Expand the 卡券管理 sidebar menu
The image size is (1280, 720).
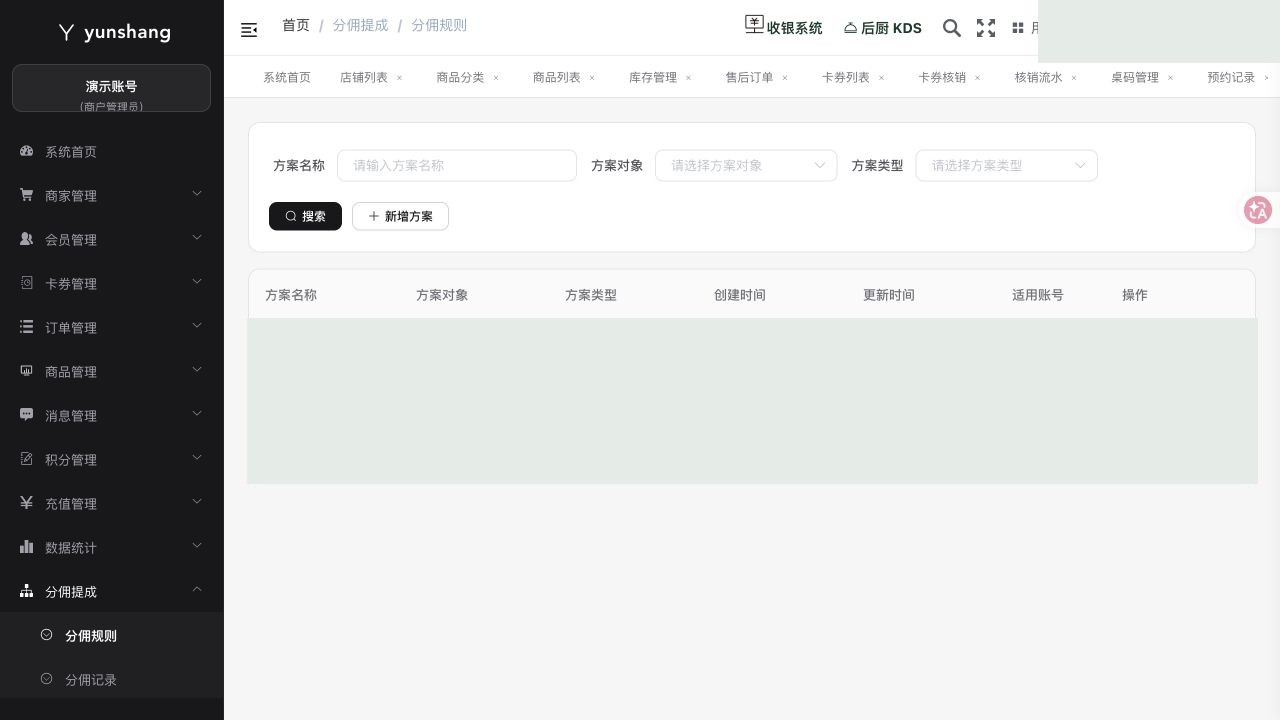112,284
